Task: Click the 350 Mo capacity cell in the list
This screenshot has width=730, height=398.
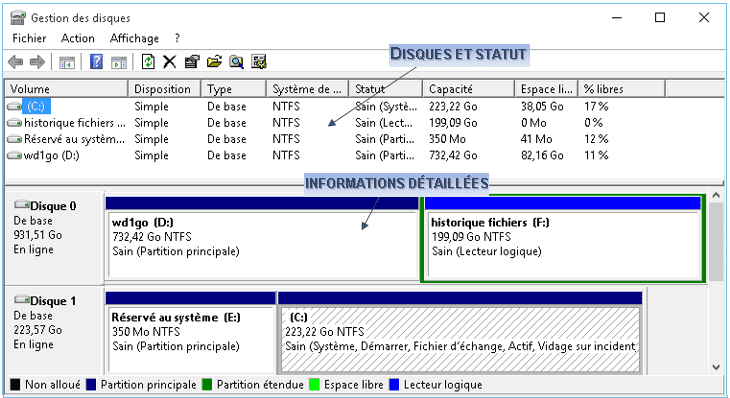Action: 447,139
